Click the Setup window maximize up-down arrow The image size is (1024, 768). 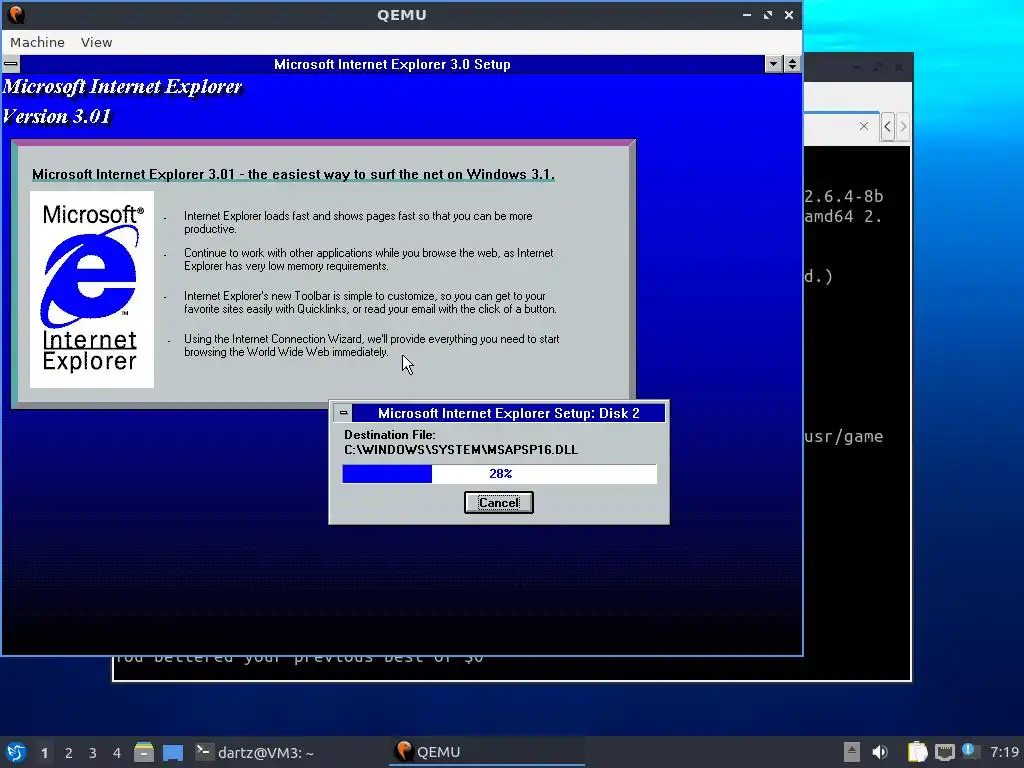point(792,64)
